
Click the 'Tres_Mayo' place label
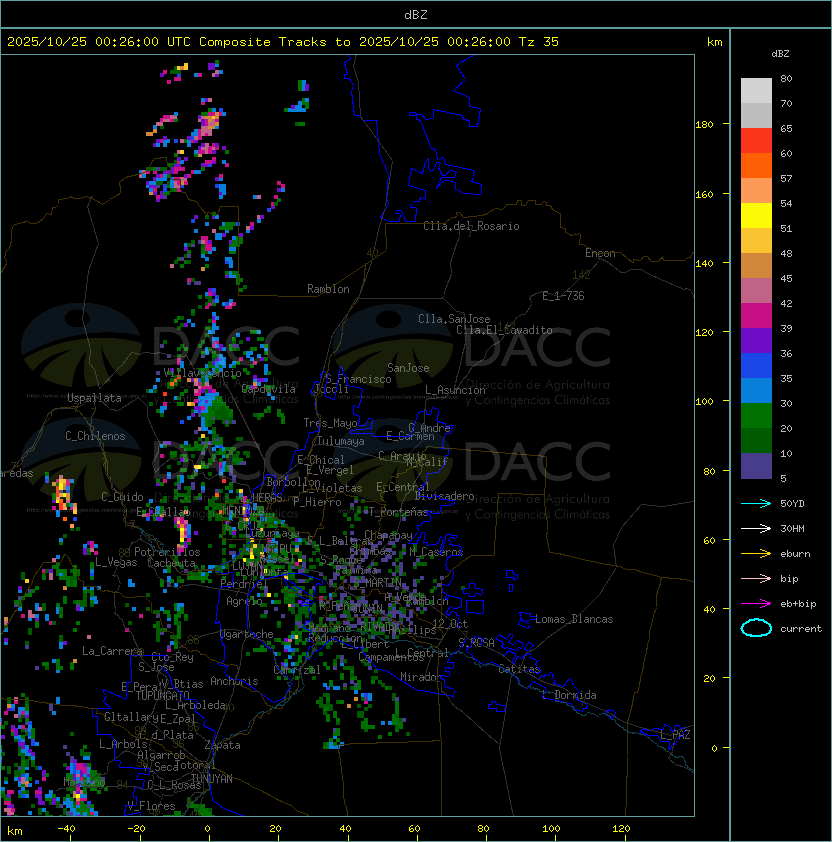(330, 423)
